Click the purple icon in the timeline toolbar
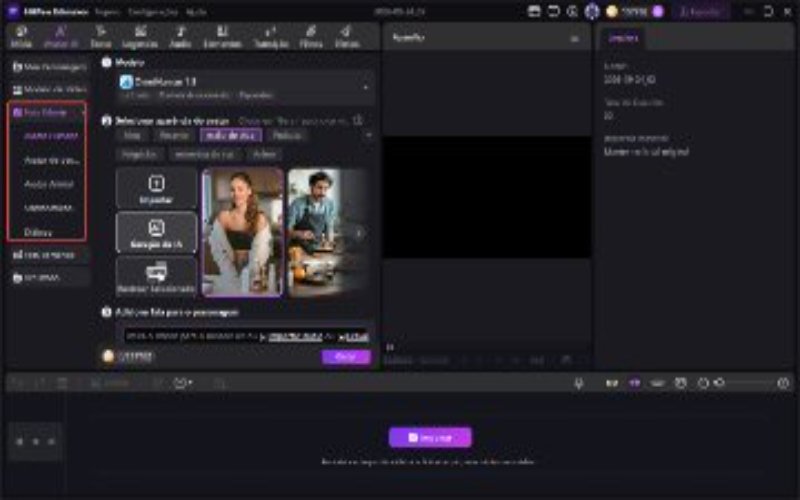This screenshot has height=500, width=800. 634,383
